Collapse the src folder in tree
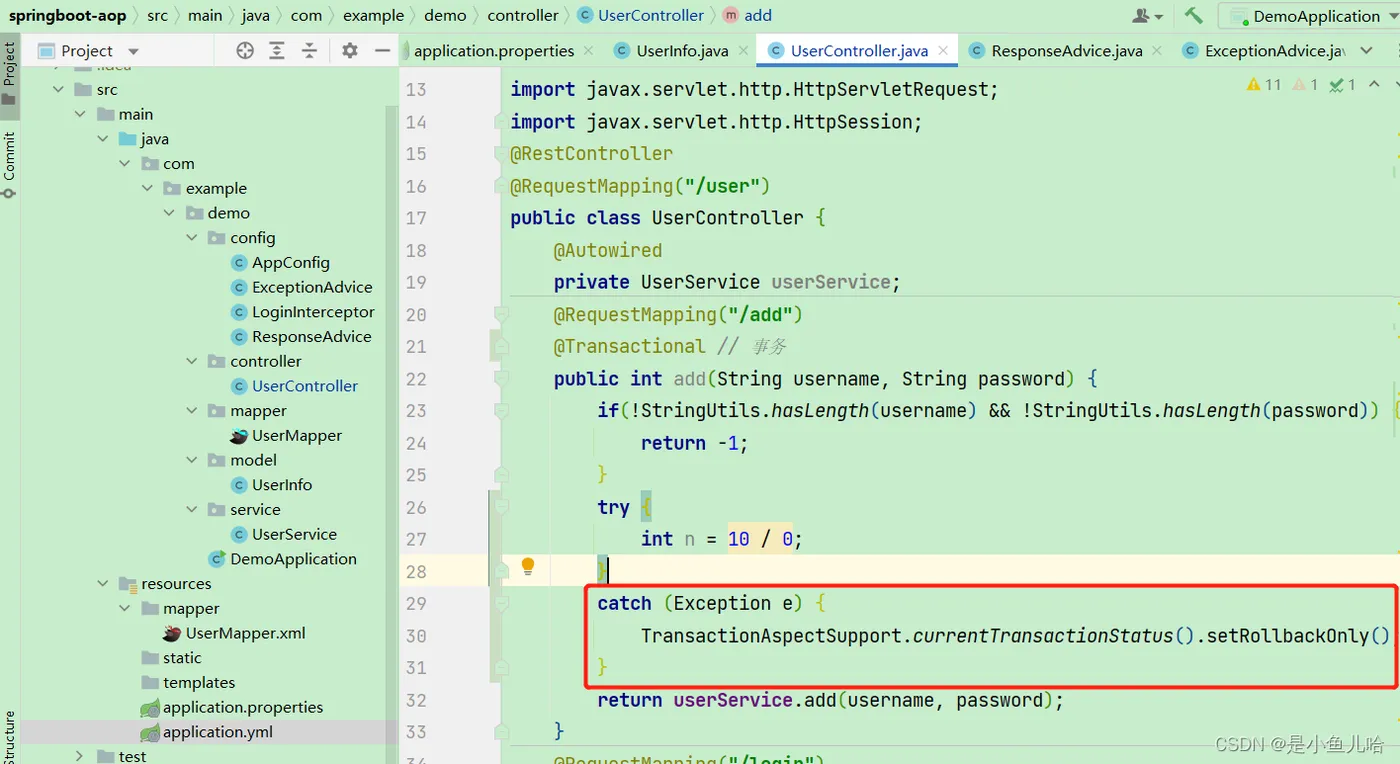Viewport: 1400px width, 764px height. [x=59, y=90]
